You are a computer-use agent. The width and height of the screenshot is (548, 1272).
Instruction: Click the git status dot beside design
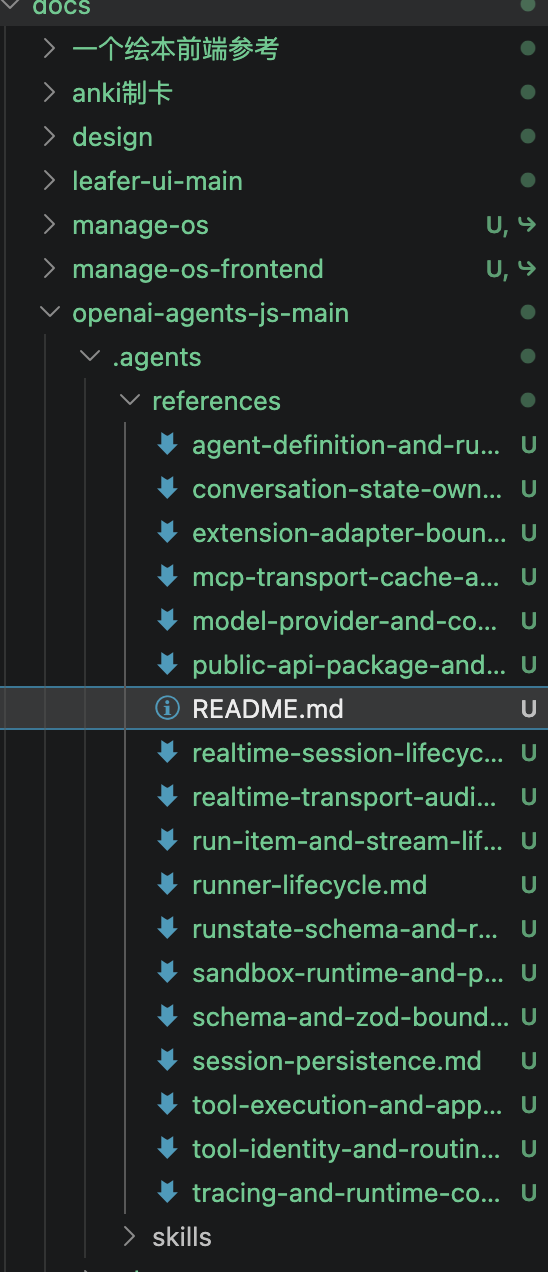[528, 137]
